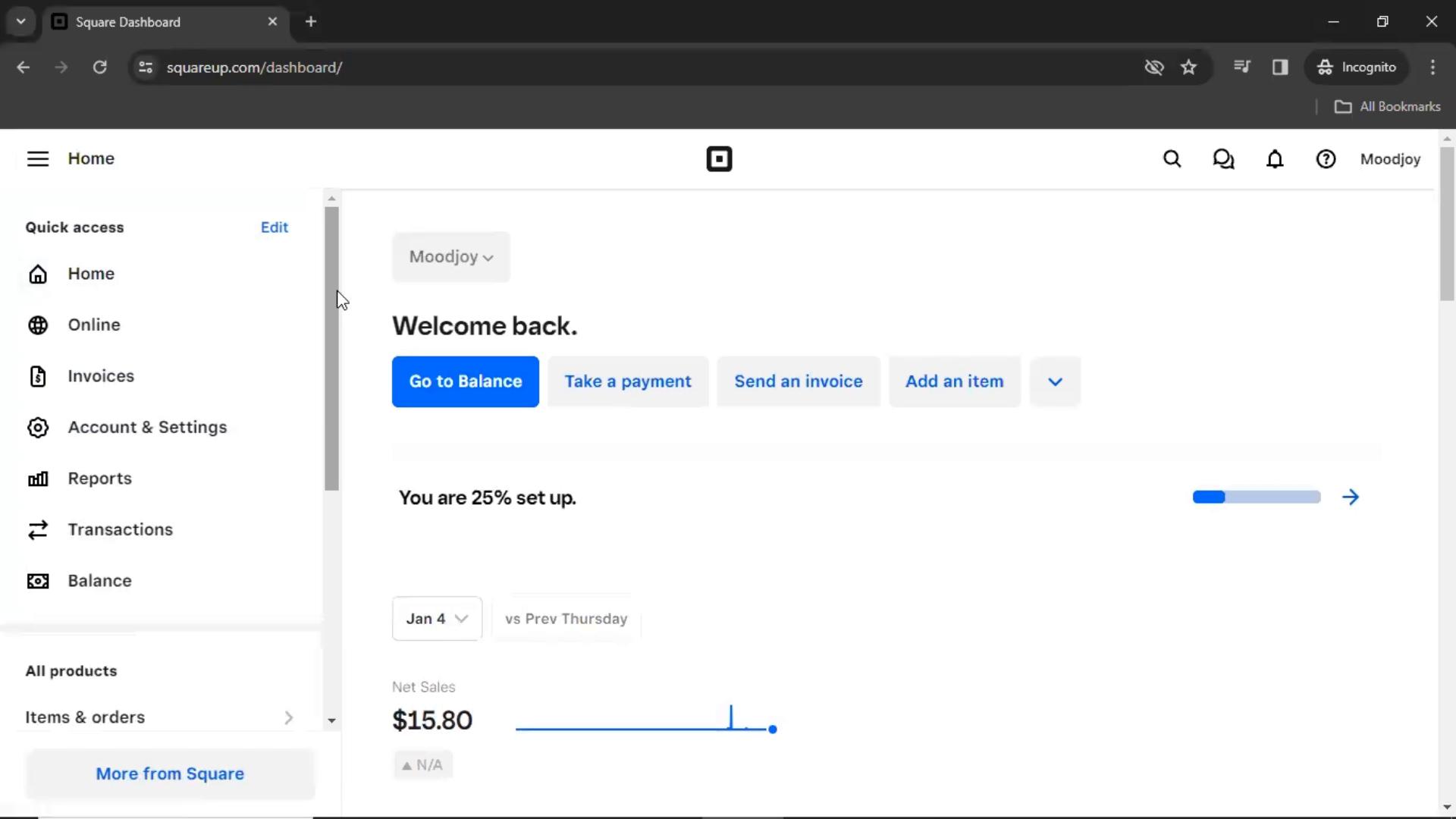The image size is (1456, 819).
Task: Drag the 25% setup progress bar slider
Action: click(1224, 497)
